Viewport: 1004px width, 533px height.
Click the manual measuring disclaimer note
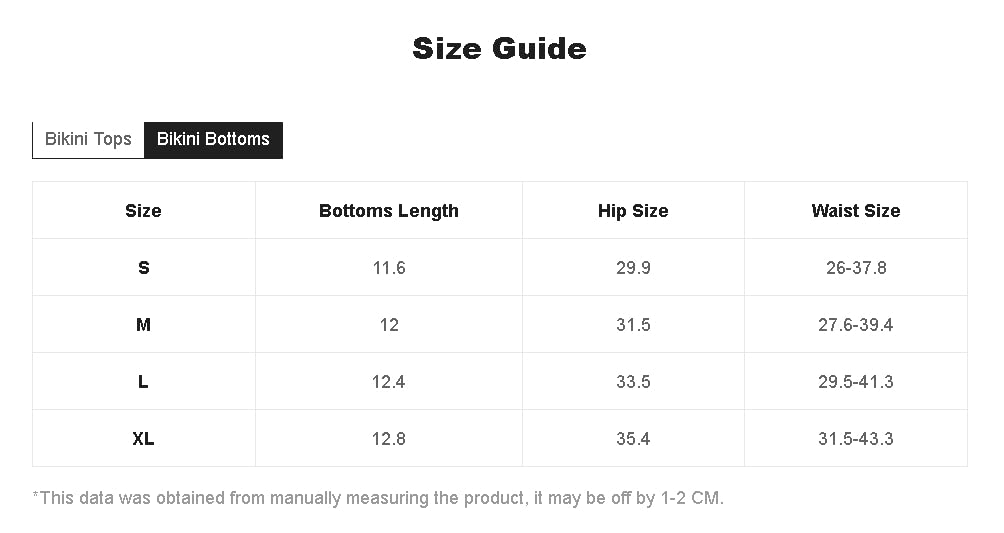(x=378, y=497)
